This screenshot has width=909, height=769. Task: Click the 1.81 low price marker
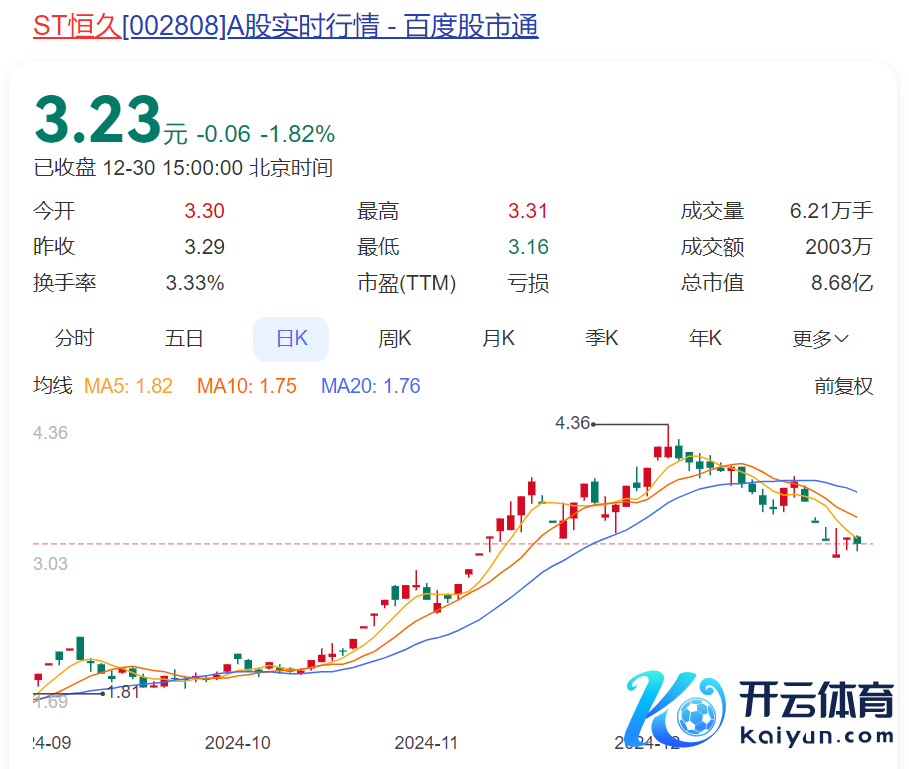click(x=123, y=692)
